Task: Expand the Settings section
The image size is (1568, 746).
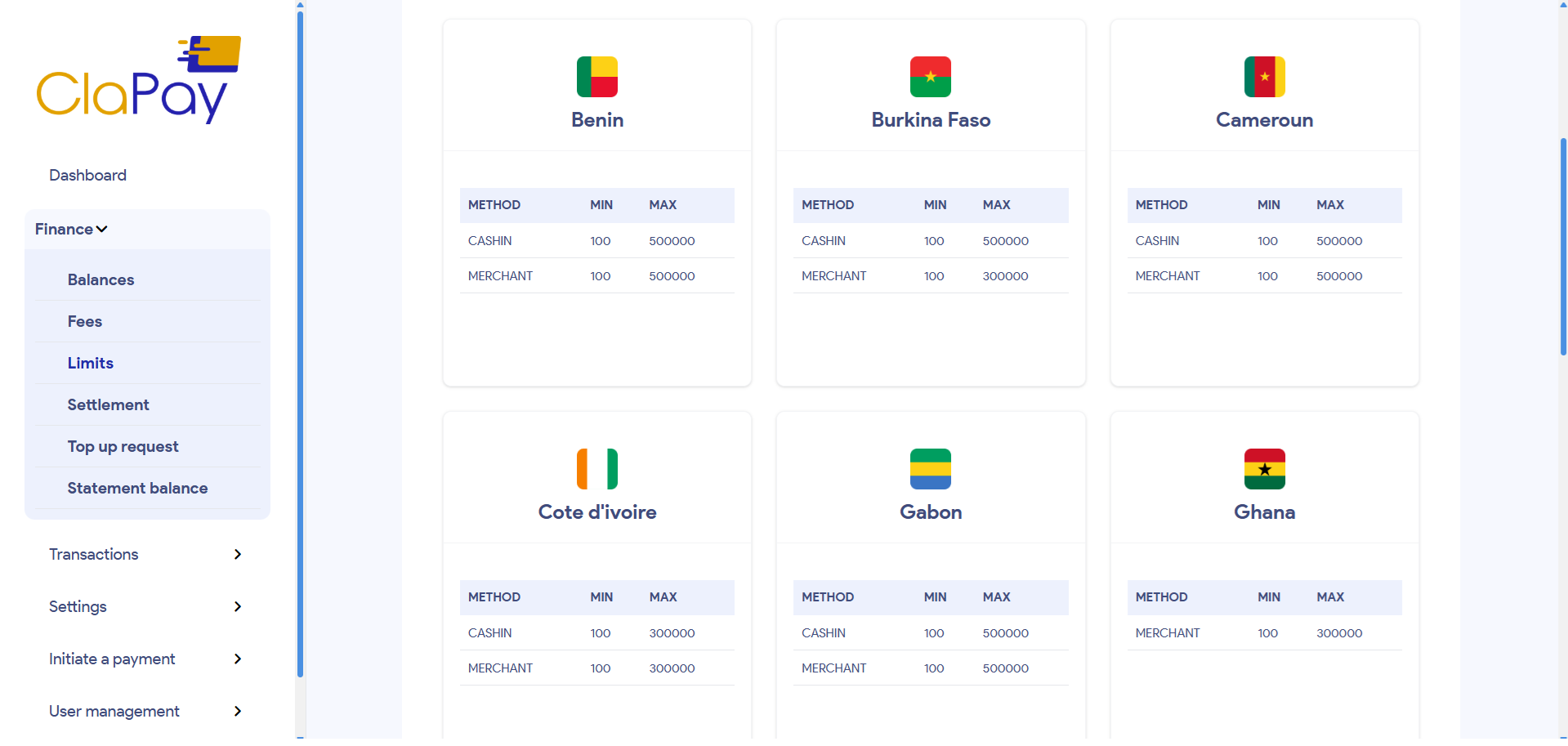Action: pyautogui.click(x=237, y=606)
